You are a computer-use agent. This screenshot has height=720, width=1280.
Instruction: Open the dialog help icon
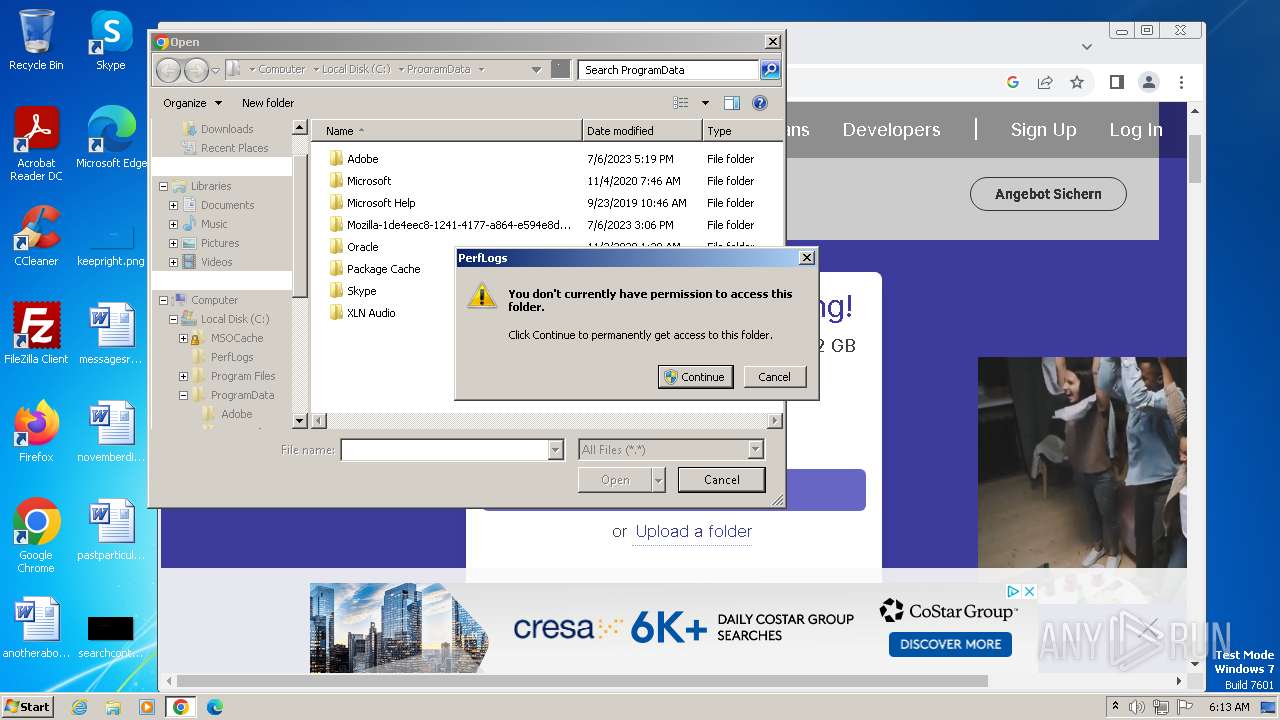(760, 103)
